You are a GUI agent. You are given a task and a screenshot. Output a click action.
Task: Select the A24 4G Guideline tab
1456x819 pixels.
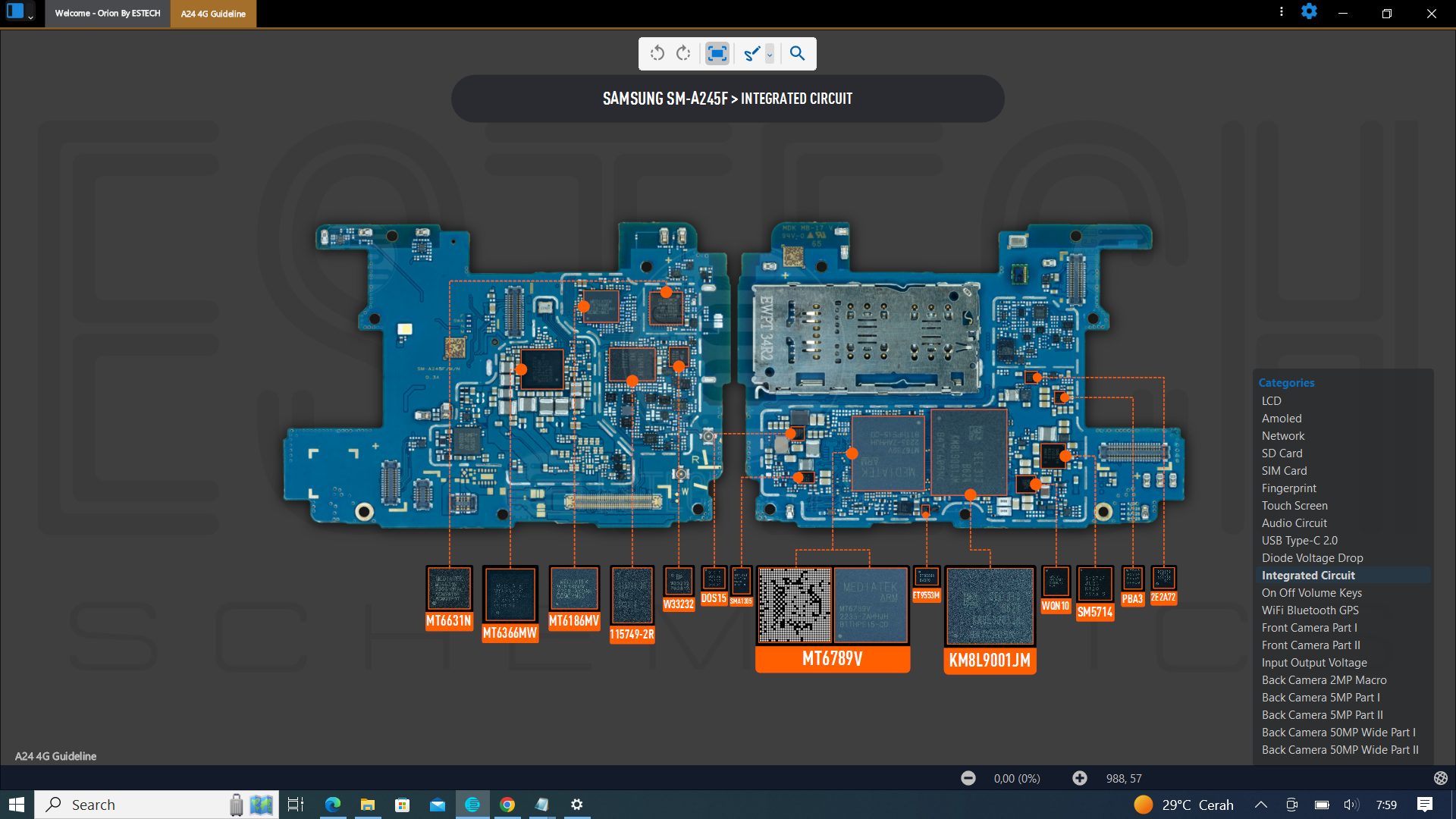[x=213, y=14]
